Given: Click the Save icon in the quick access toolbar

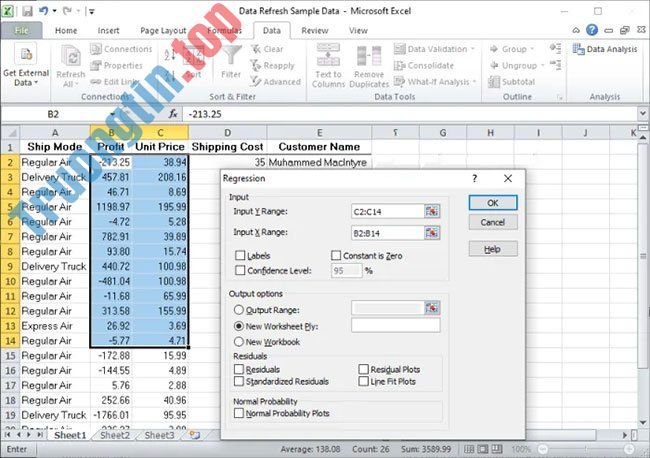Looking at the screenshot, I should tap(27, 11).
